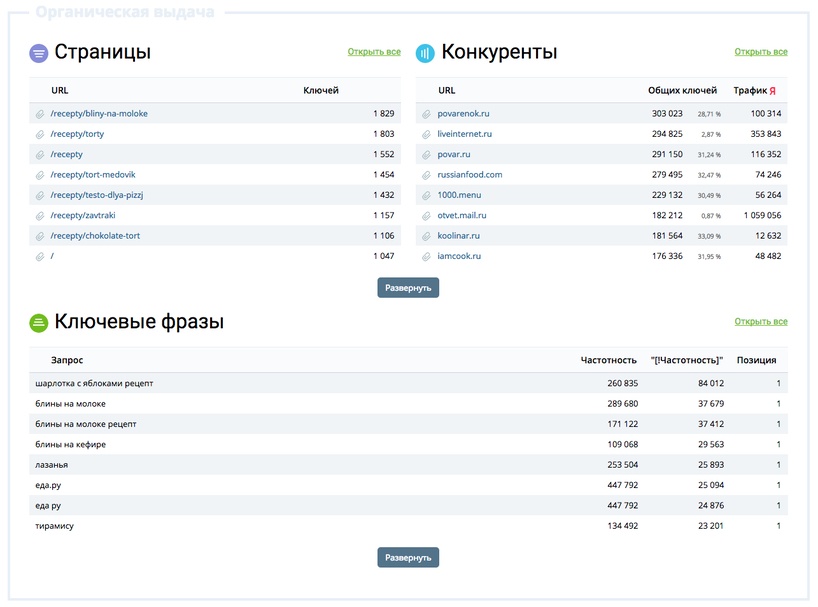The image size is (818, 607).
Task: Click the paperclip icon beside /recepty/zavtraki
Action: pos(38,215)
